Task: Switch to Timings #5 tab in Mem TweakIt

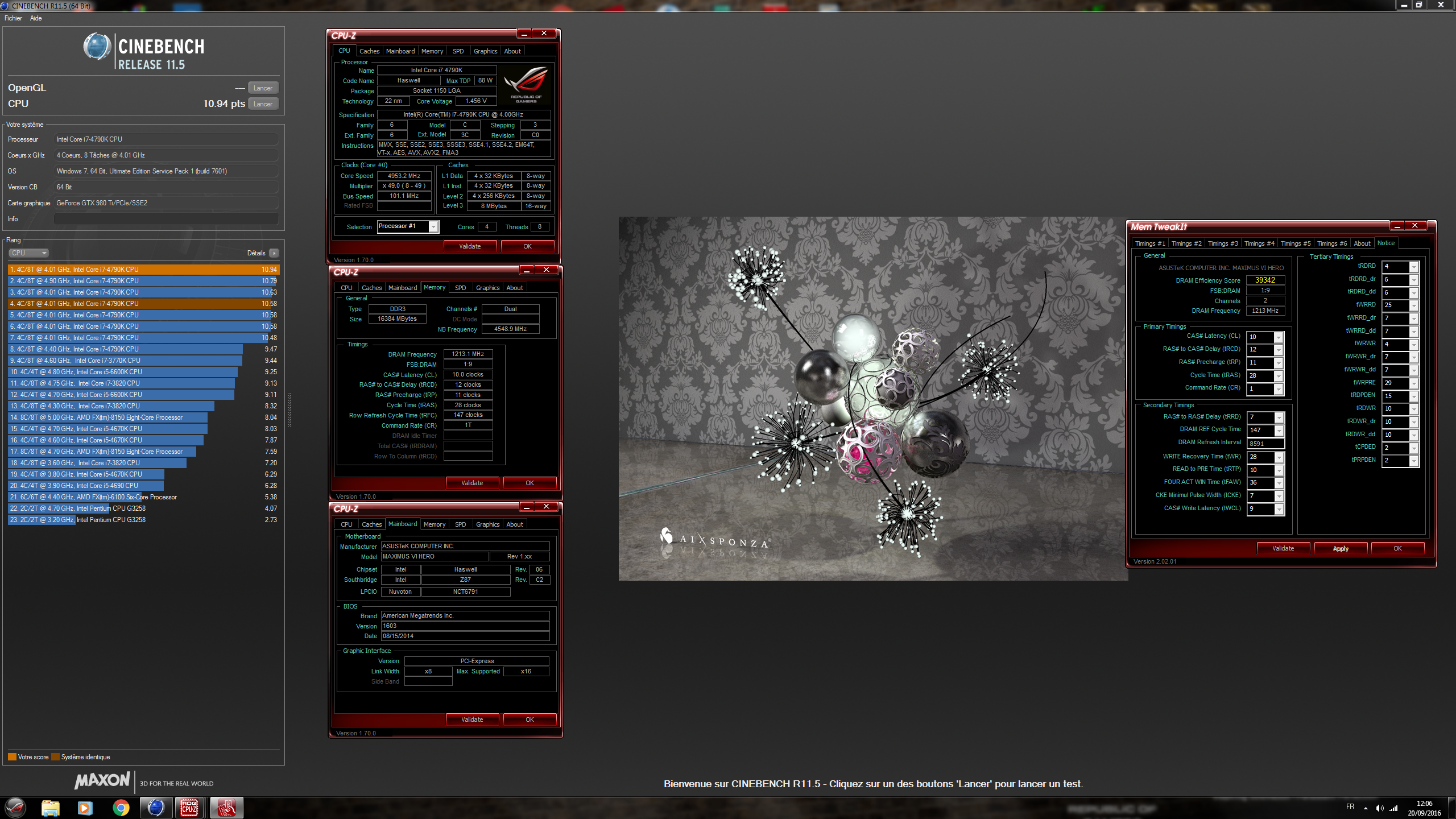Action: pos(1296,243)
